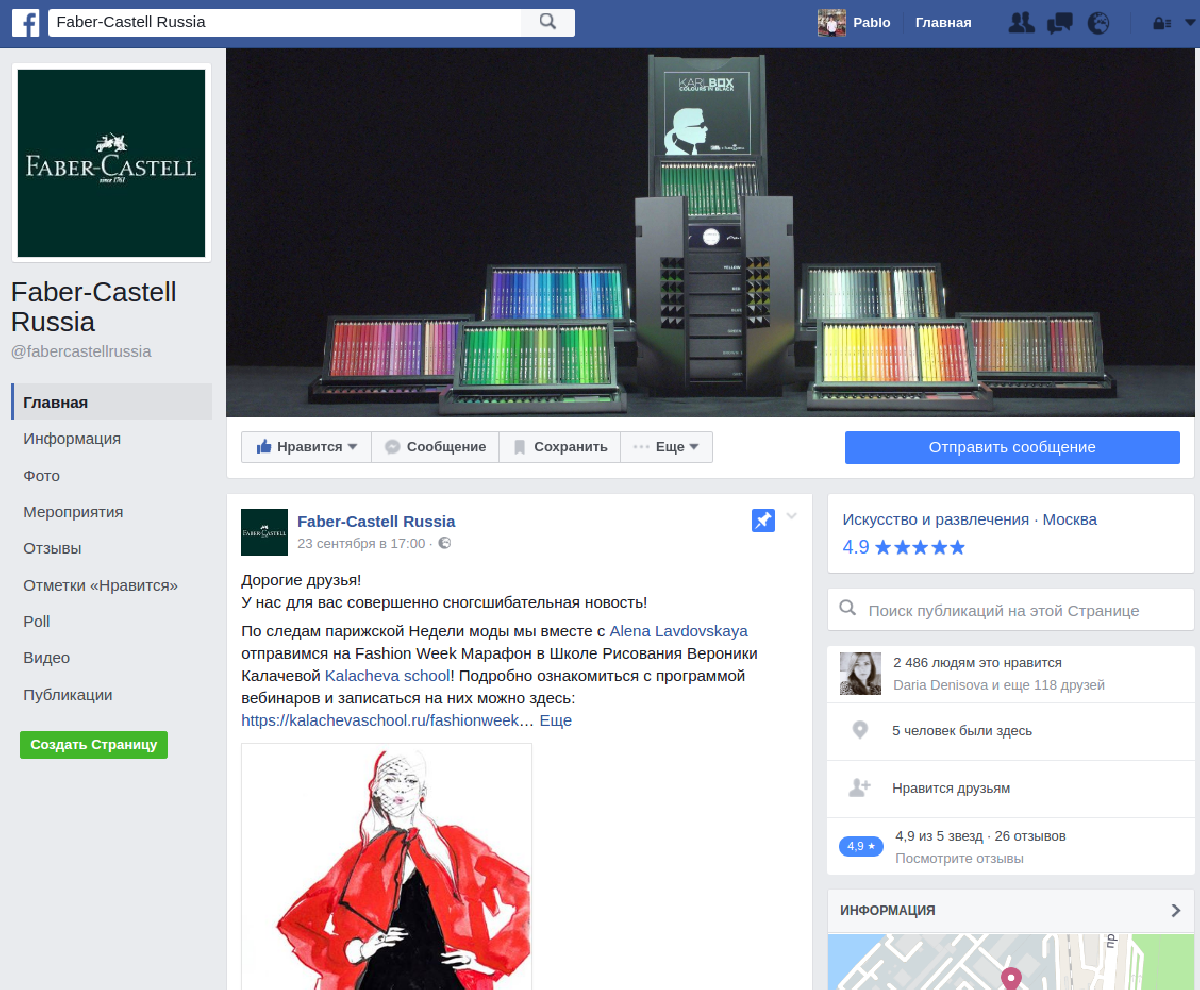Focus the Facebook search field
The image size is (1200, 990).
coord(285,22)
